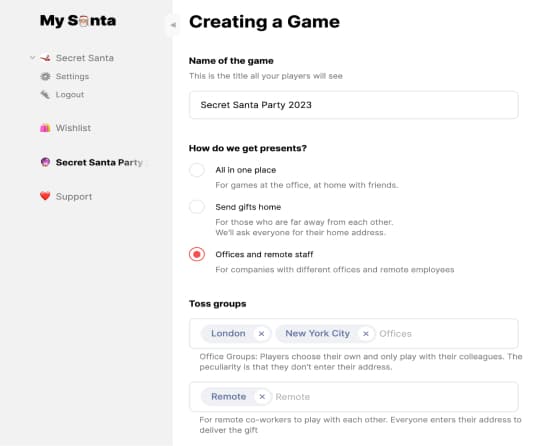Remove the London office tag
The image size is (546, 446).
pyautogui.click(x=261, y=334)
